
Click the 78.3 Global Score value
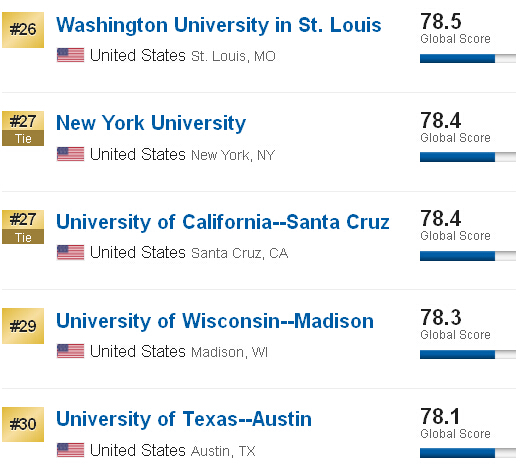(441, 317)
